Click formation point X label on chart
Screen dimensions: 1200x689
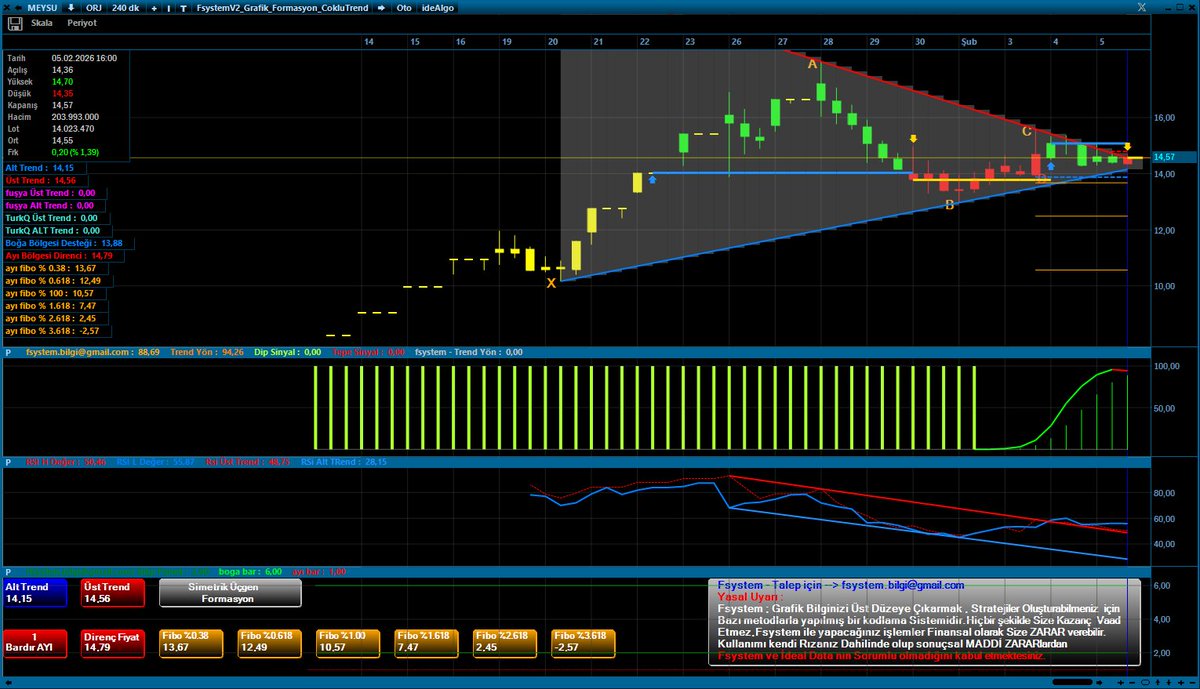coord(551,283)
